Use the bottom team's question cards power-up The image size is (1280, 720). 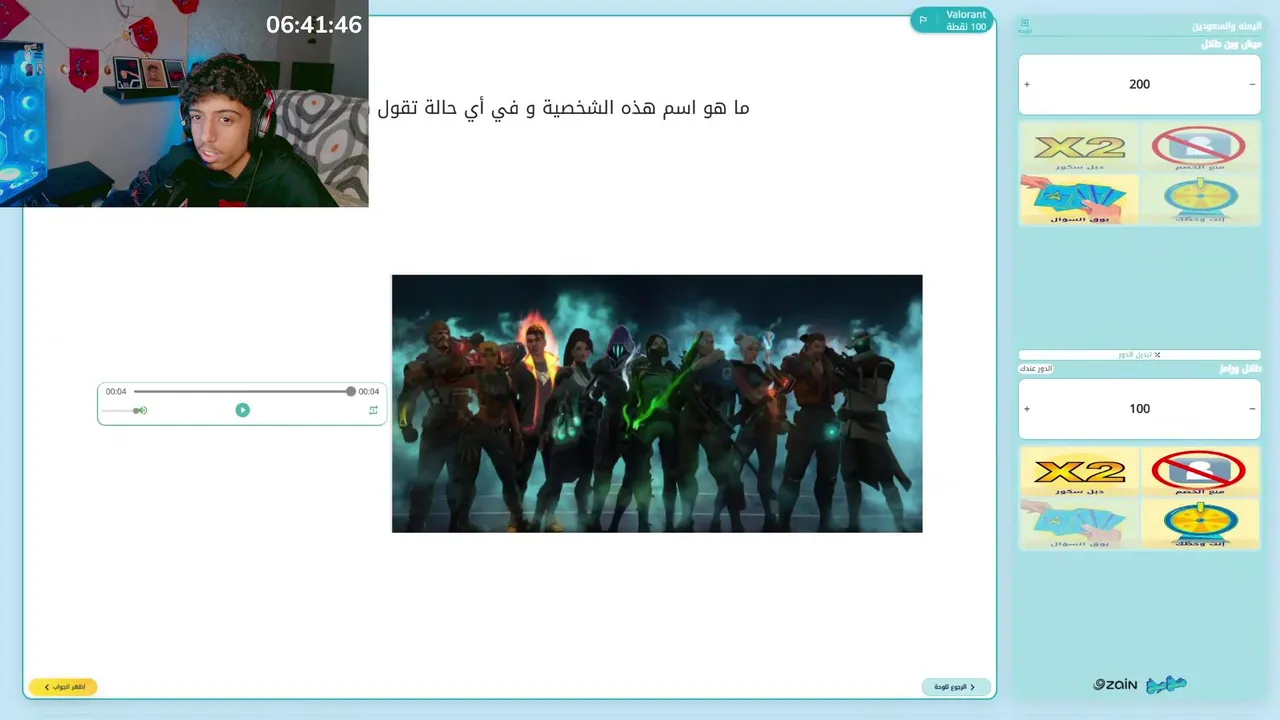[x=1079, y=524]
